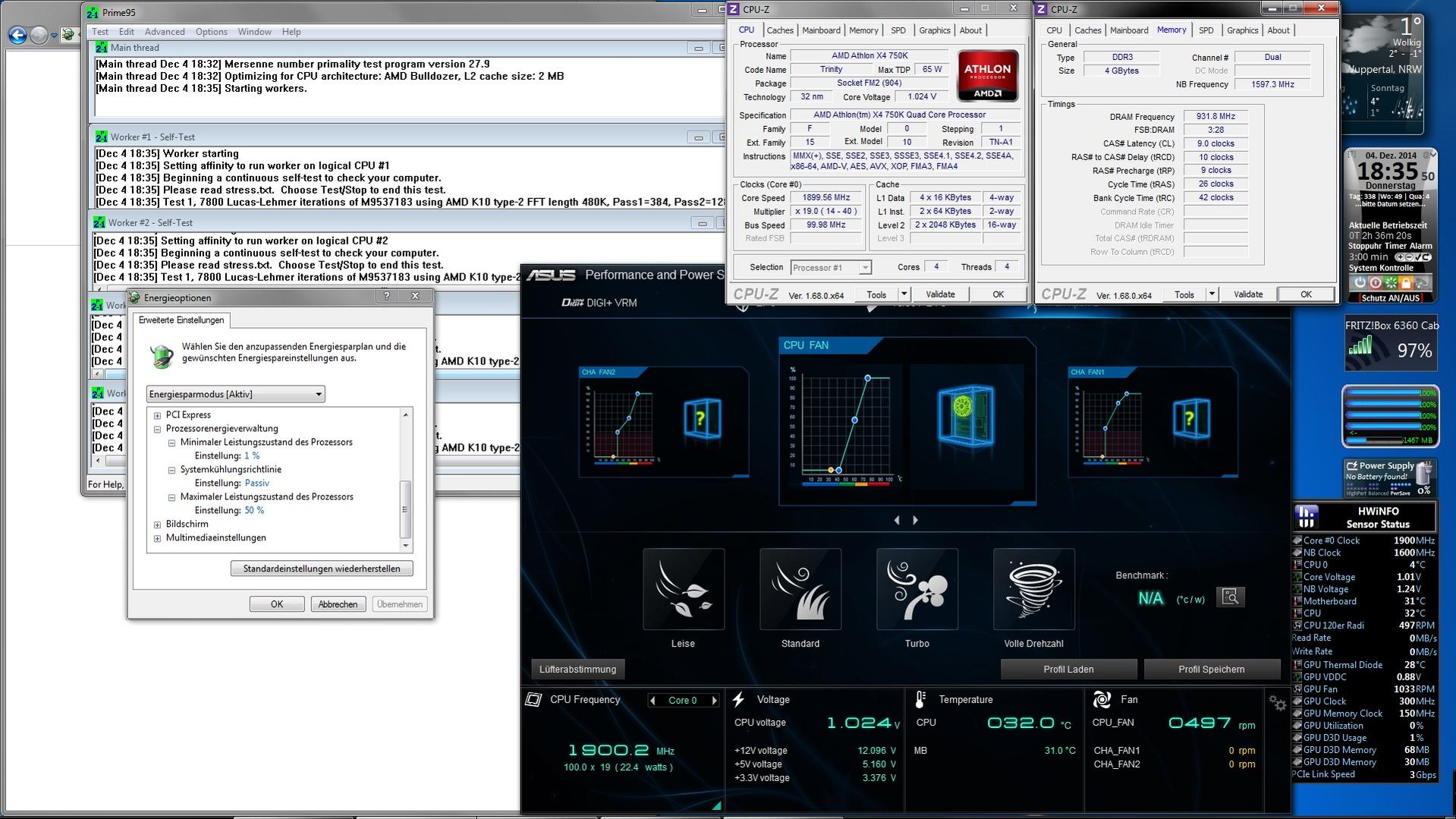
Task: Click the HWiNFO Sensor Status logo icon
Action: [1307, 517]
